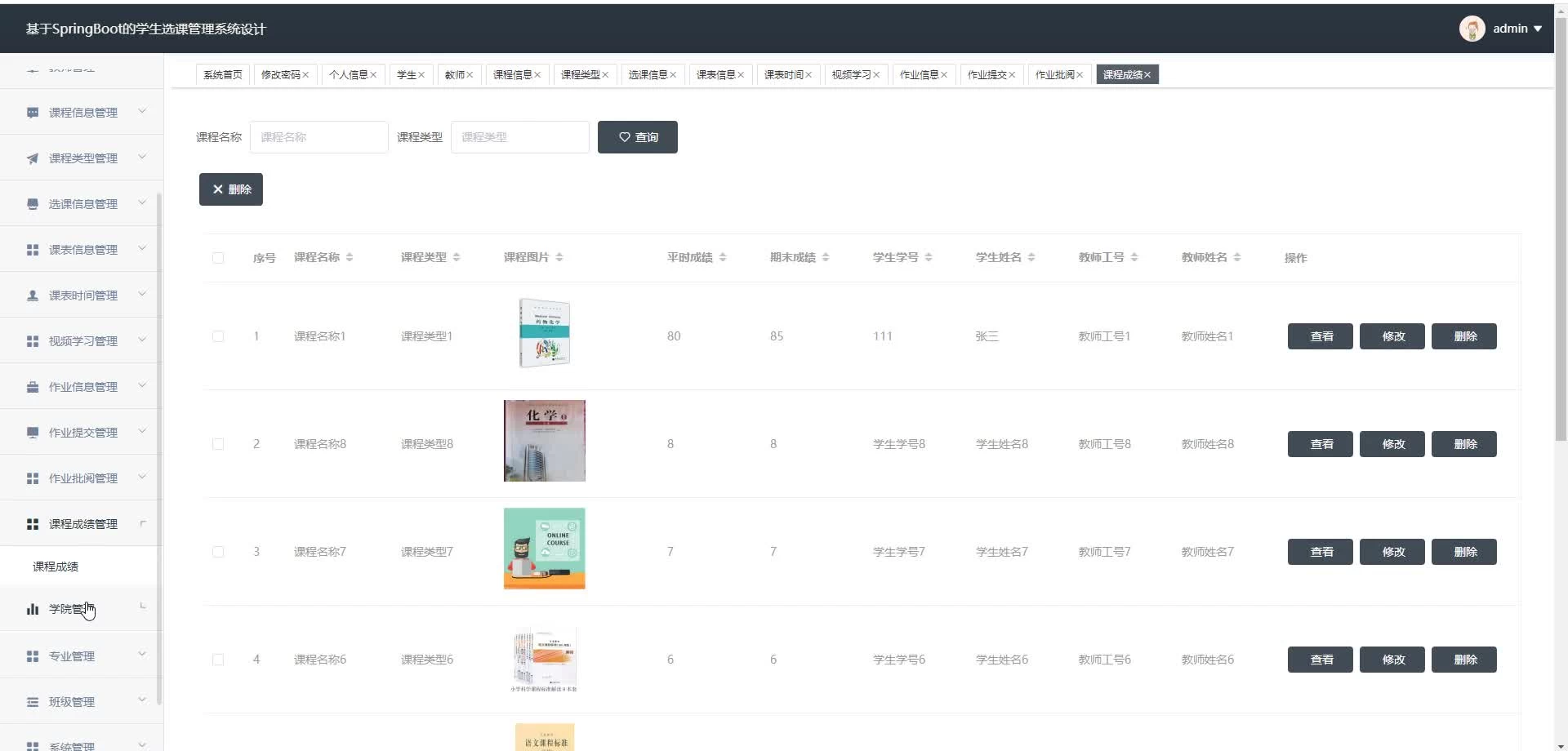Sort by 课程类型 column arrows
Viewport: 1568px width, 751px height.
pyautogui.click(x=457, y=257)
